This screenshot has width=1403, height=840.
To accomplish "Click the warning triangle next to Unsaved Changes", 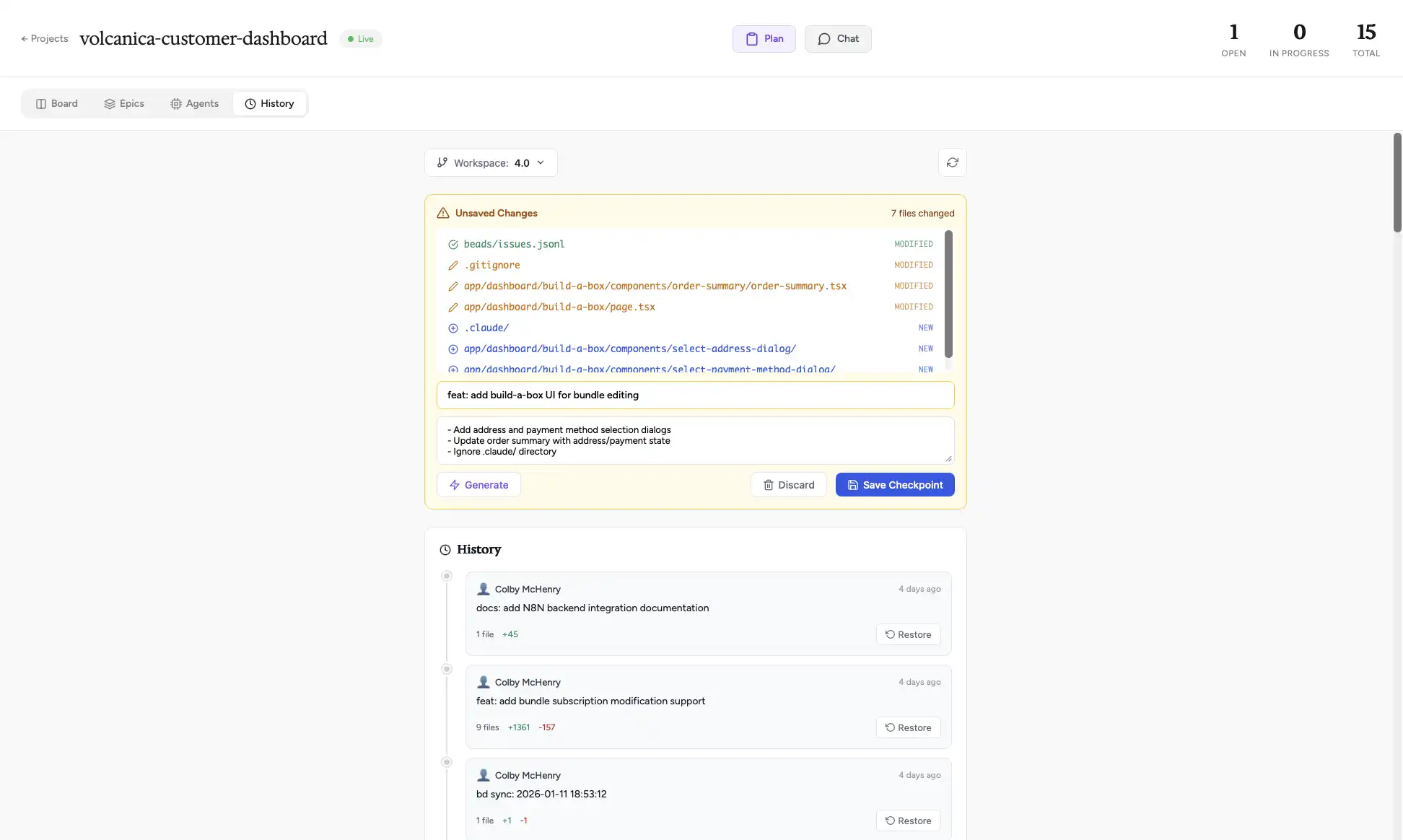I will 443,212.
